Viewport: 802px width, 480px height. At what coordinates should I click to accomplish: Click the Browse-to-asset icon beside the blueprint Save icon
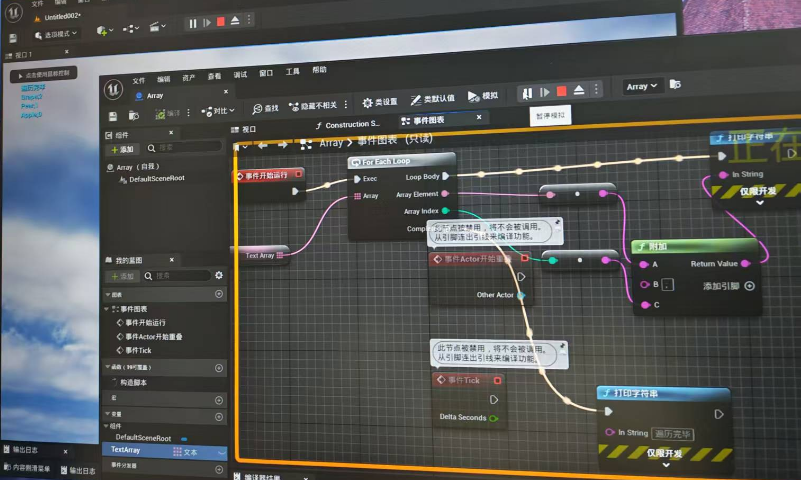pos(134,116)
